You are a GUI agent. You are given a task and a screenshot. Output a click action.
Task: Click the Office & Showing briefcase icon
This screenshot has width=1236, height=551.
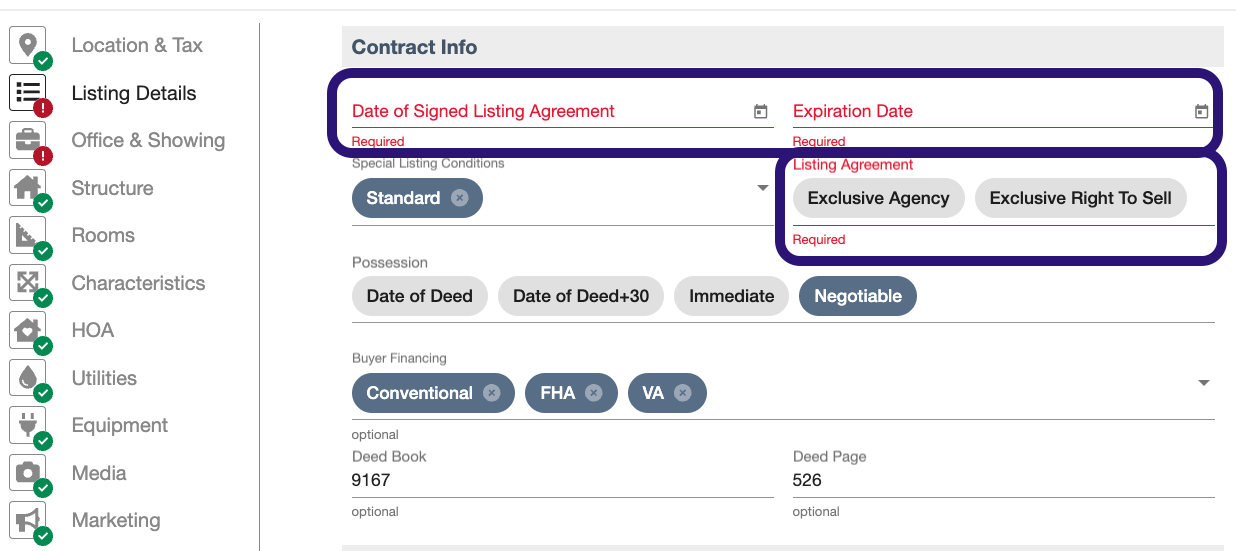(28, 140)
